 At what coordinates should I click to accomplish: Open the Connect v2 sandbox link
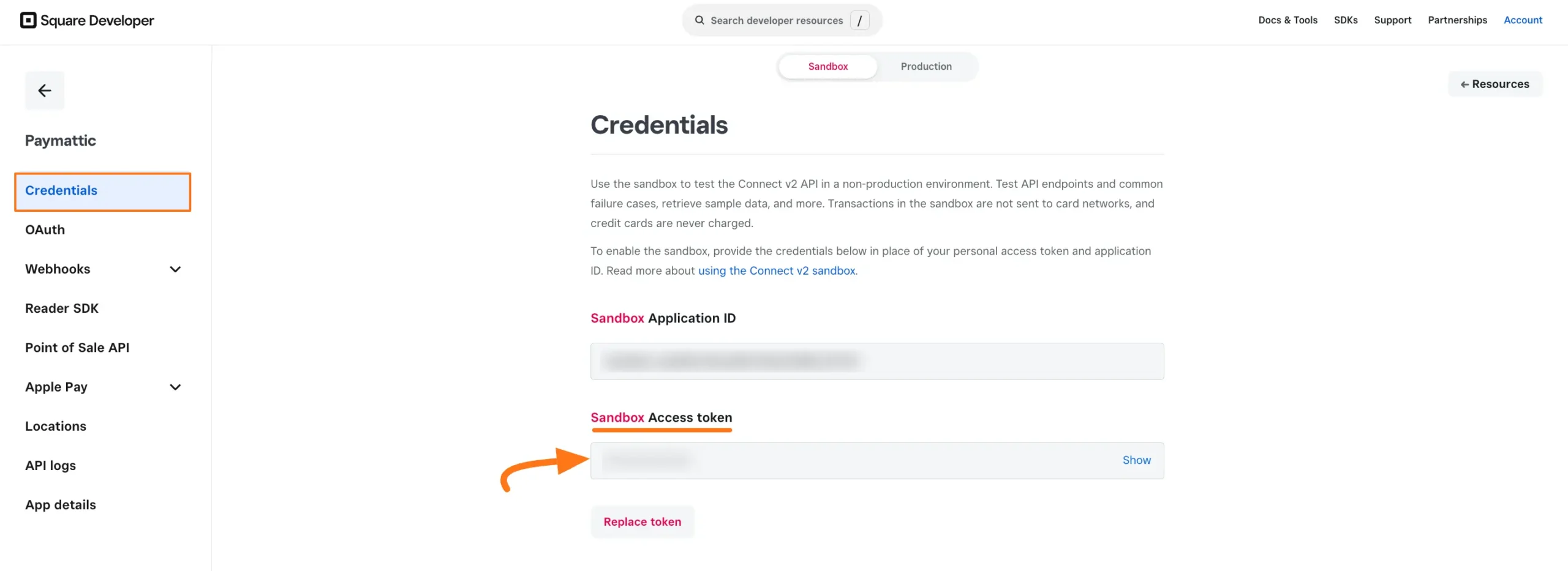coord(777,271)
